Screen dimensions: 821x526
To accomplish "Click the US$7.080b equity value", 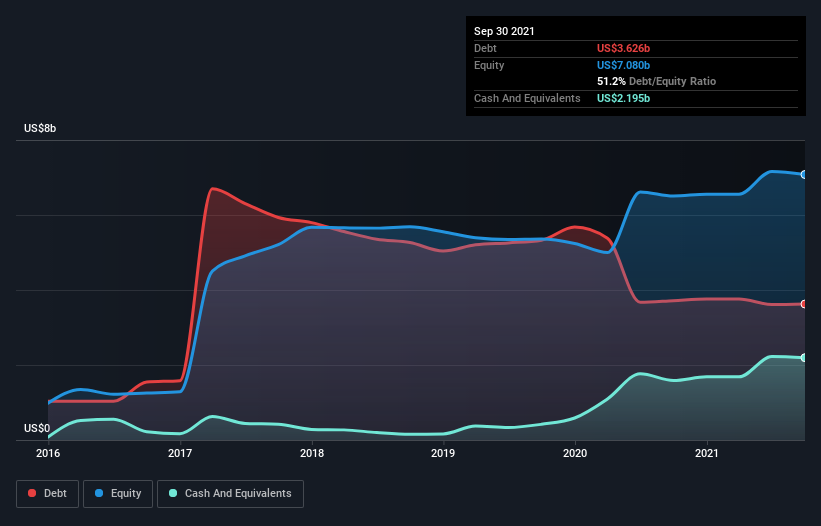I will pos(623,65).
